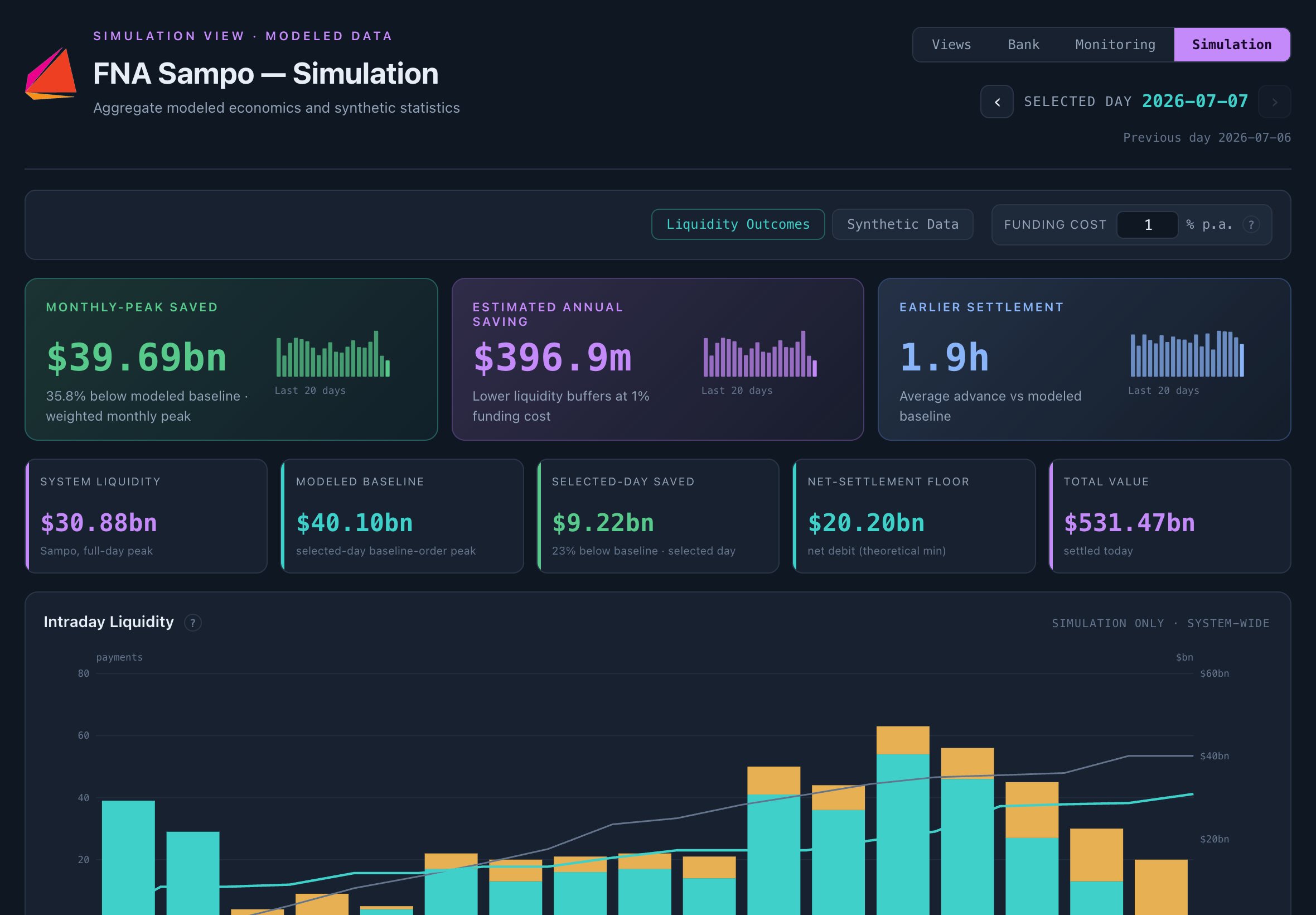Click the $396.9m annual saving value
Viewport: 1316px width, 915px height.
point(551,358)
